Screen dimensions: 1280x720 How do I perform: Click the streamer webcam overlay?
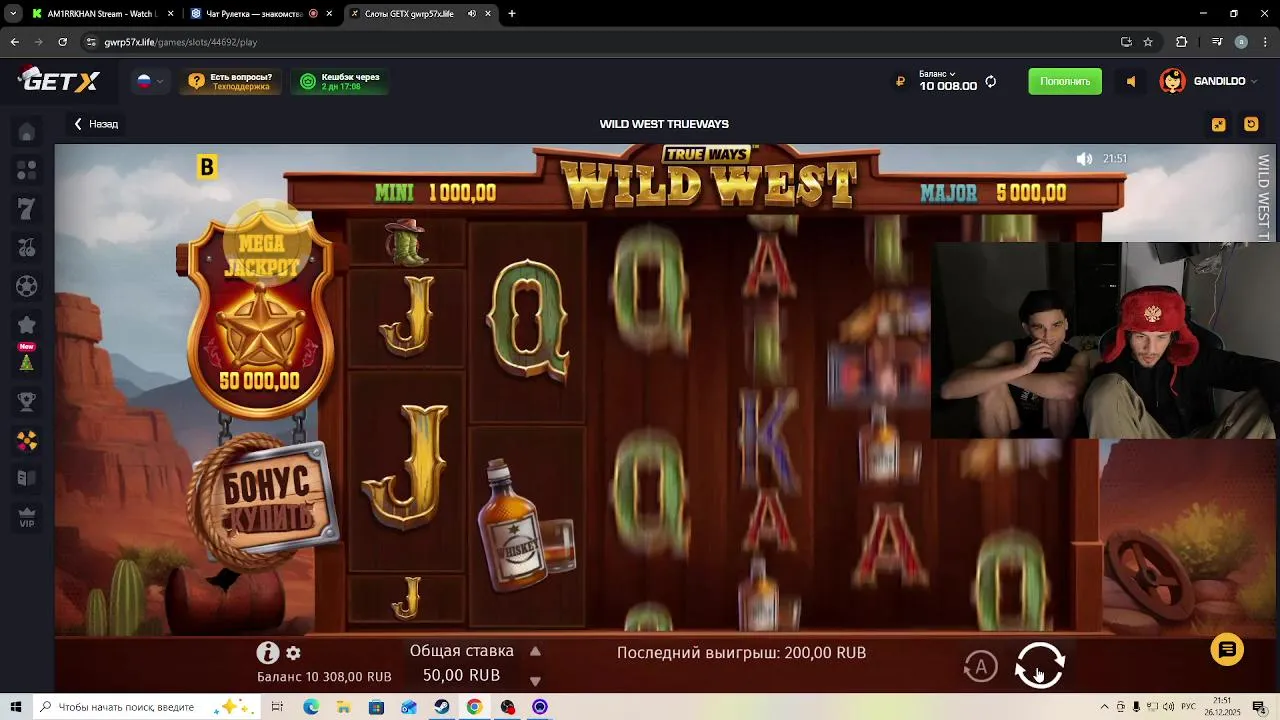click(1105, 340)
